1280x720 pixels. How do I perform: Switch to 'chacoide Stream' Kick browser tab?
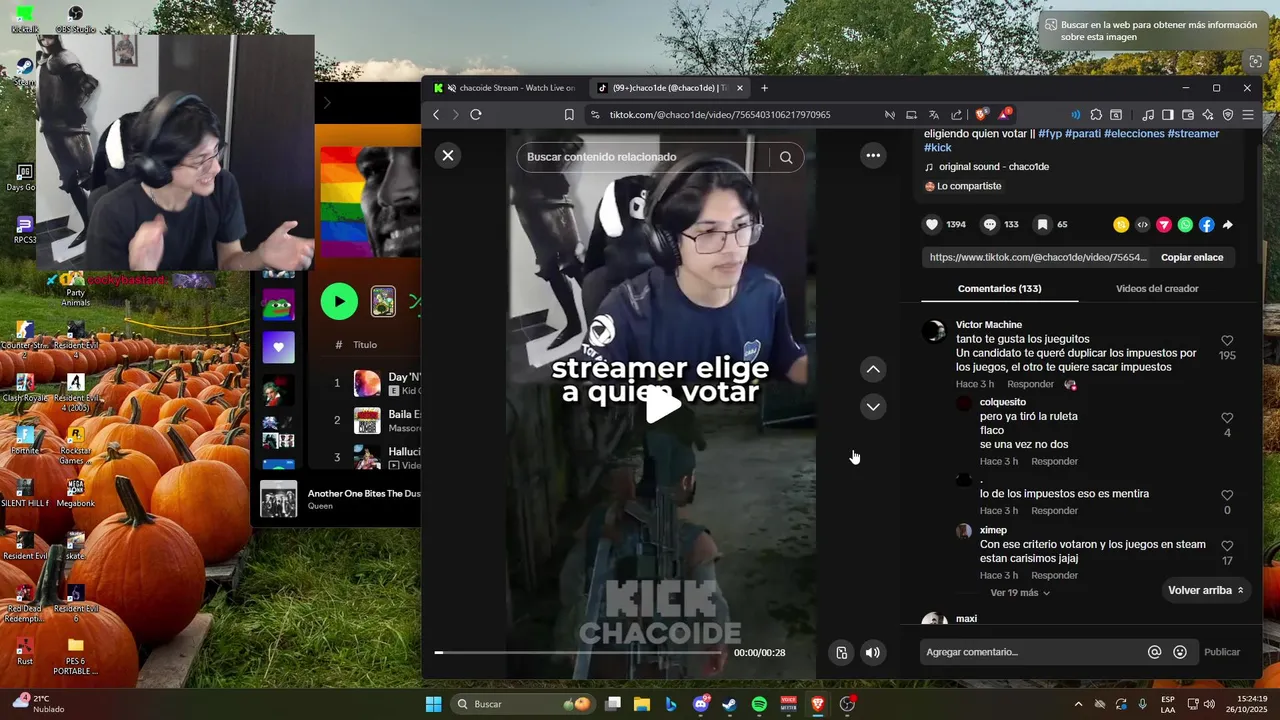click(x=507, y=88)
